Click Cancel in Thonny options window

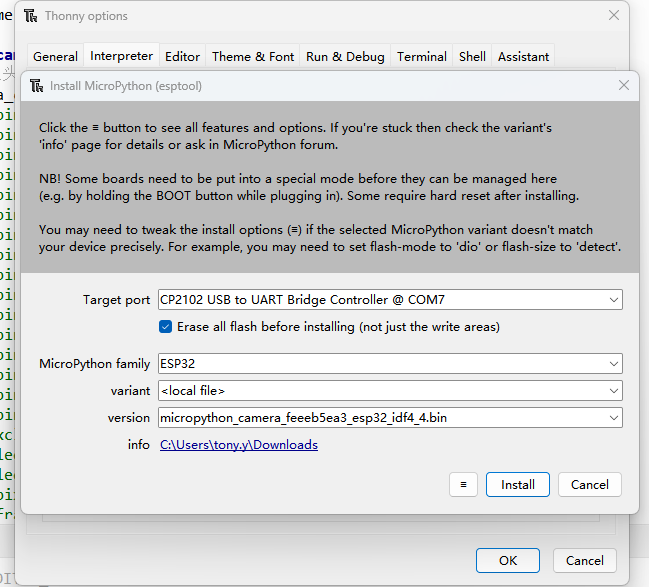(584, 561)
